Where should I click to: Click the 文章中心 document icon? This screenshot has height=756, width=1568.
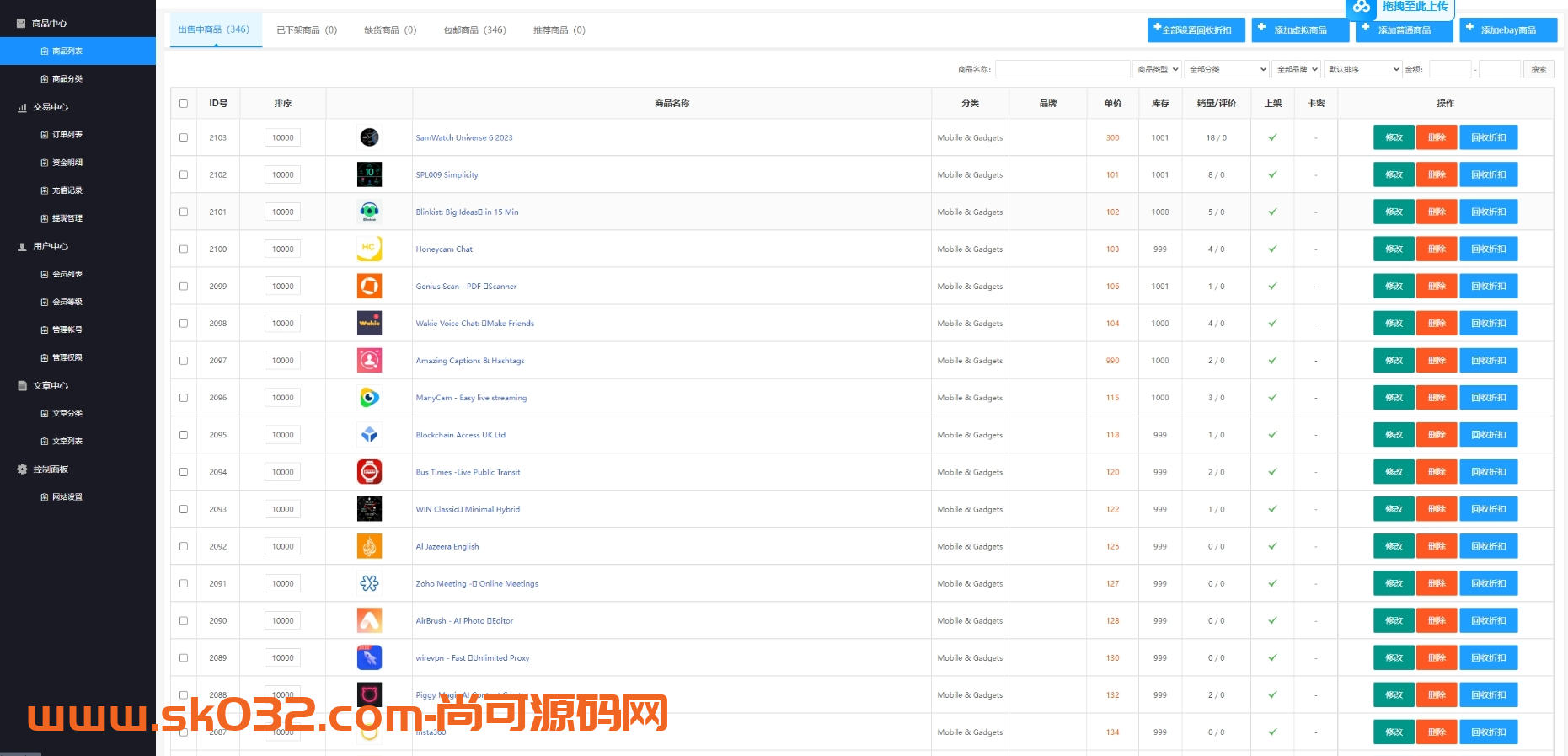22,386
